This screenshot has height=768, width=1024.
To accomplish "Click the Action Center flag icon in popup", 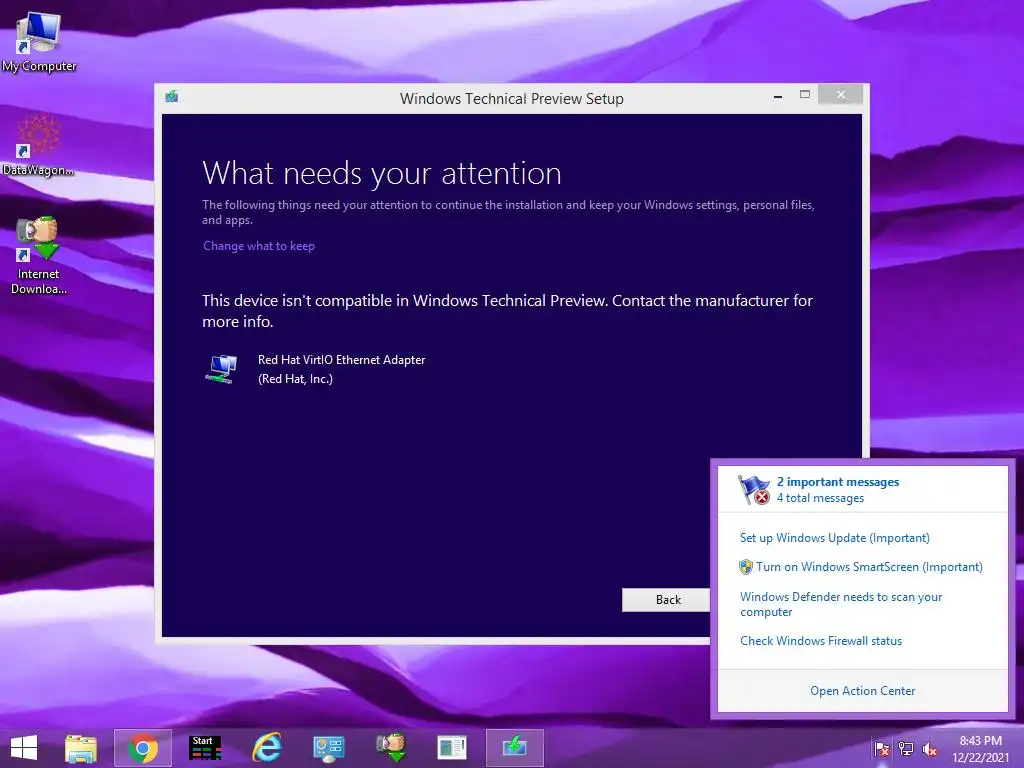I will (754, 490).
